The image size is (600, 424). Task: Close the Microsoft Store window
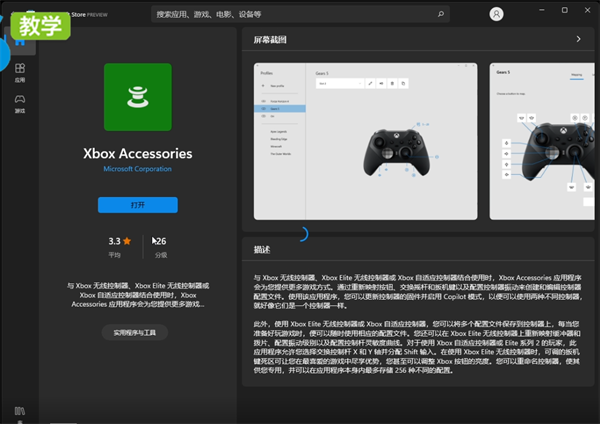(587, 10)
